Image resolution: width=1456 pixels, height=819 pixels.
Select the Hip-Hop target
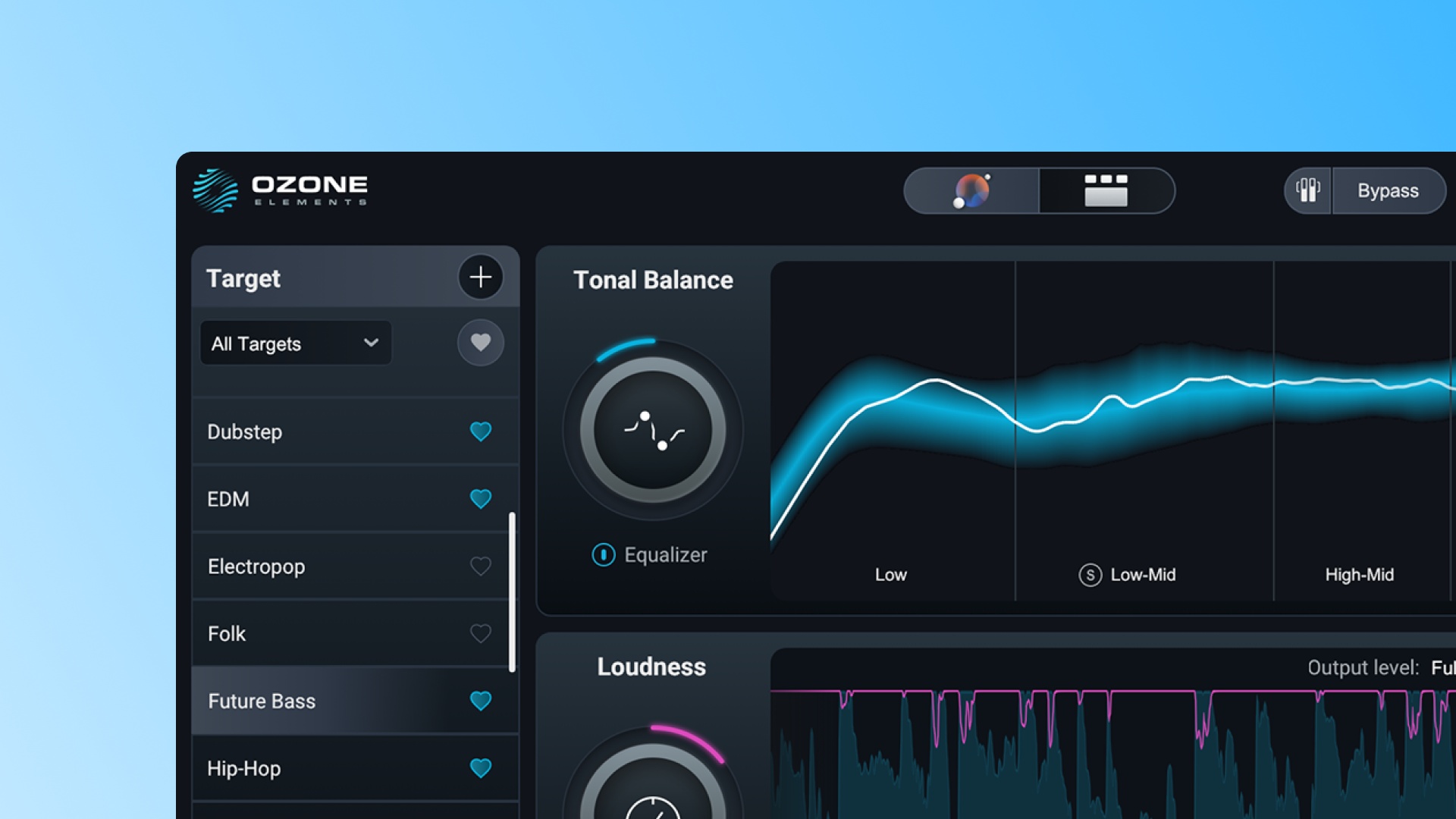coord(355,768)
